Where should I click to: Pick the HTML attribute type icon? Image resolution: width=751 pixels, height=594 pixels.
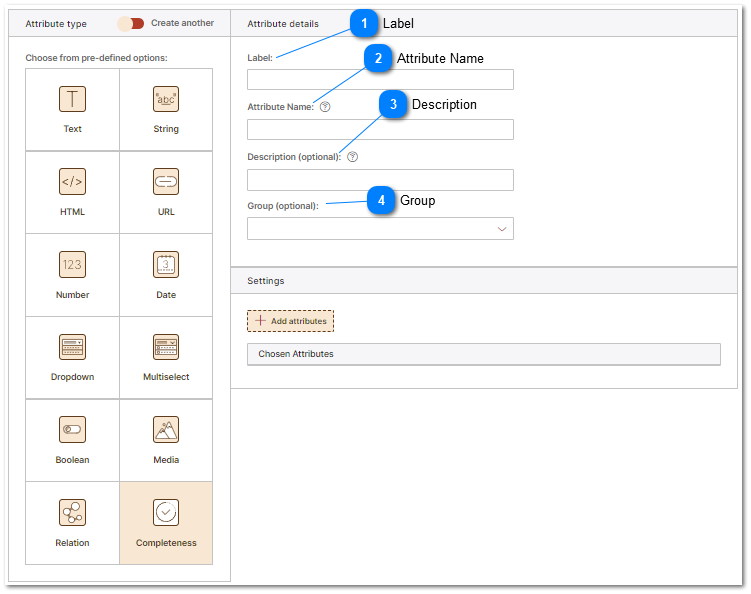click(x=72, y=182)
